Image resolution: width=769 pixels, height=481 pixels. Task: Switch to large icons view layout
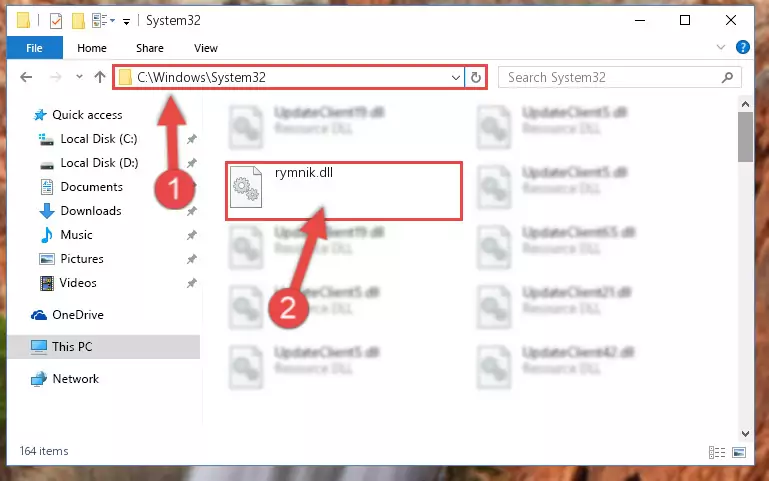pyautogui.click(x=739, y=452)
